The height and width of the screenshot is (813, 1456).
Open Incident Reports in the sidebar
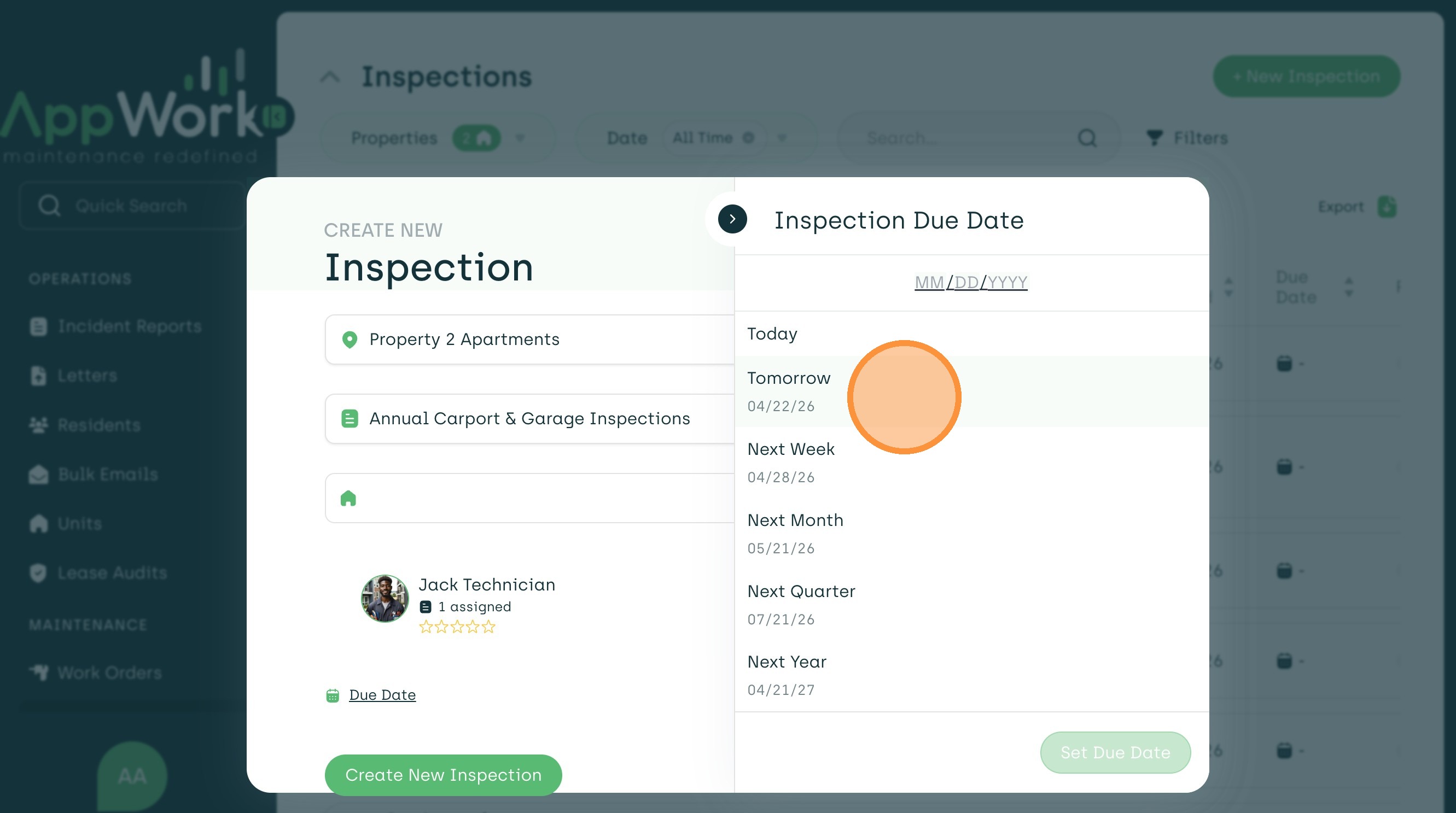click(129, 326)
